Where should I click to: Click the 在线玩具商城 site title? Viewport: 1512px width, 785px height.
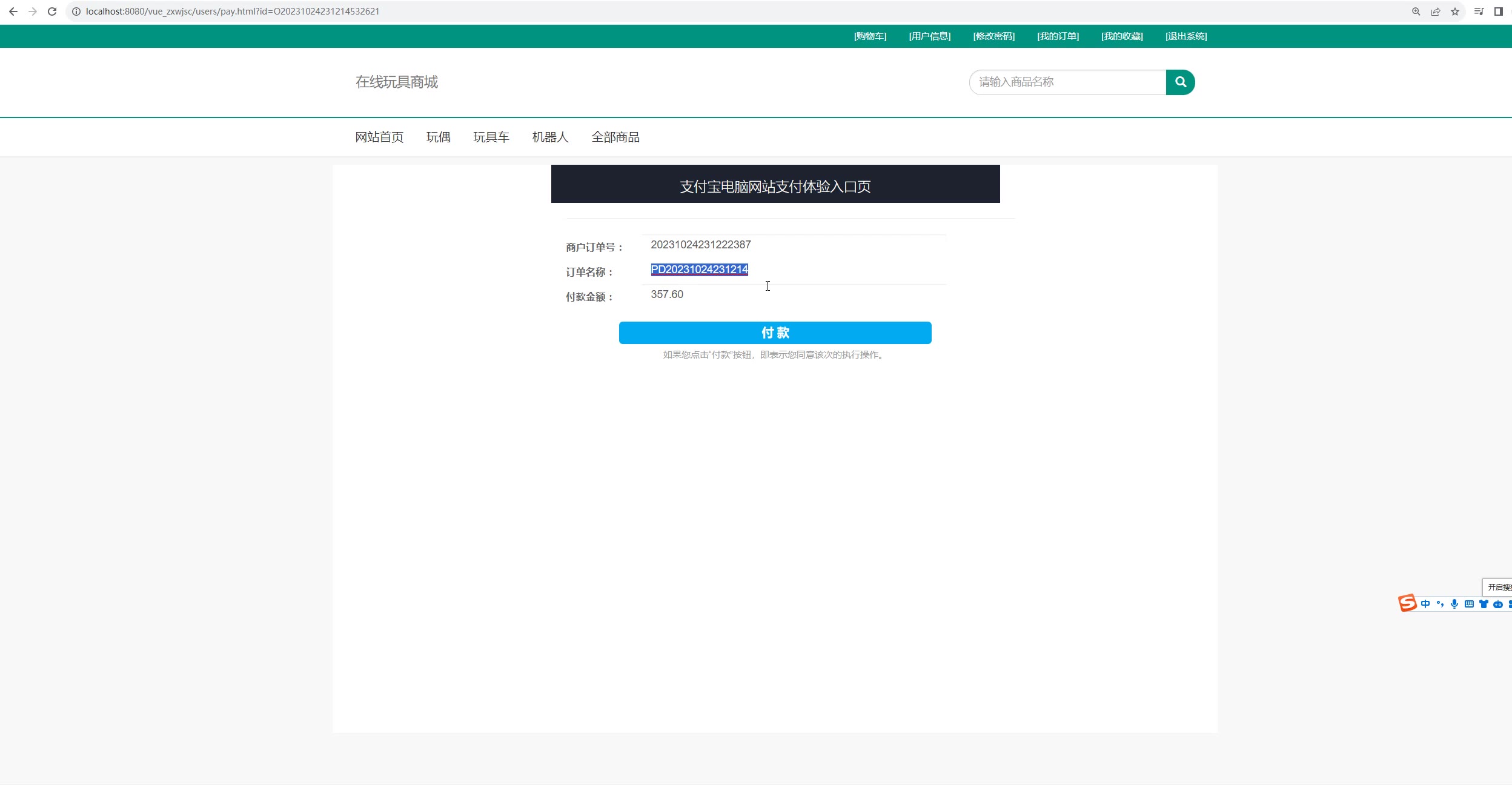[x=397, y=82]
